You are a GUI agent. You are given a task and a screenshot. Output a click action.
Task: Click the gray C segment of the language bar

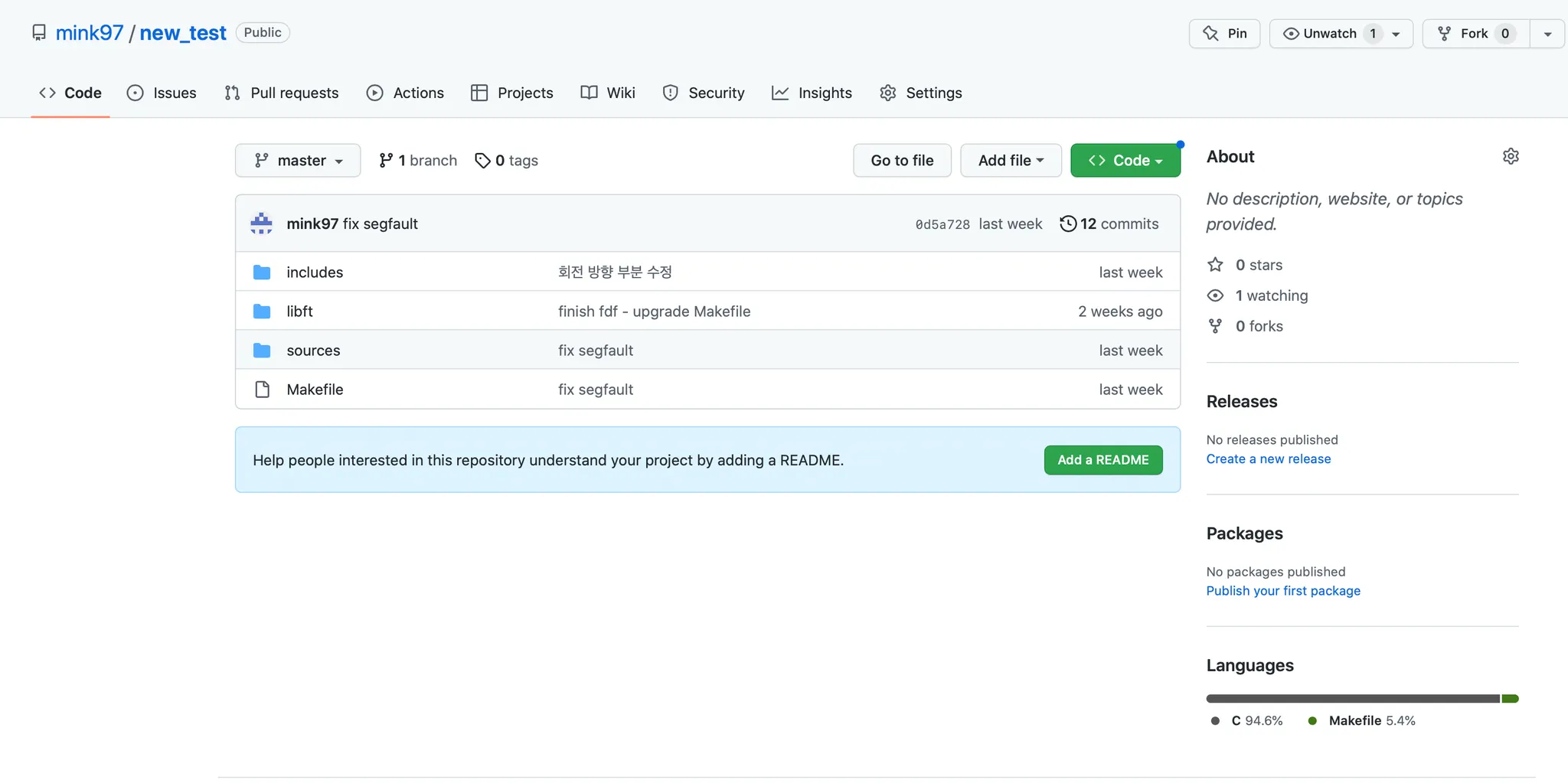click(1353, 699)
